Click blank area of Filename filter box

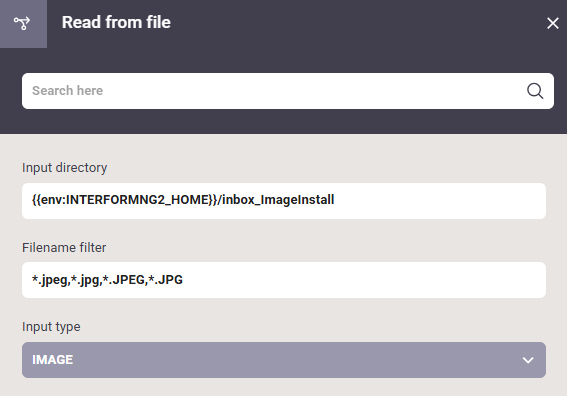pyautogui.click(x=363, y=280)
